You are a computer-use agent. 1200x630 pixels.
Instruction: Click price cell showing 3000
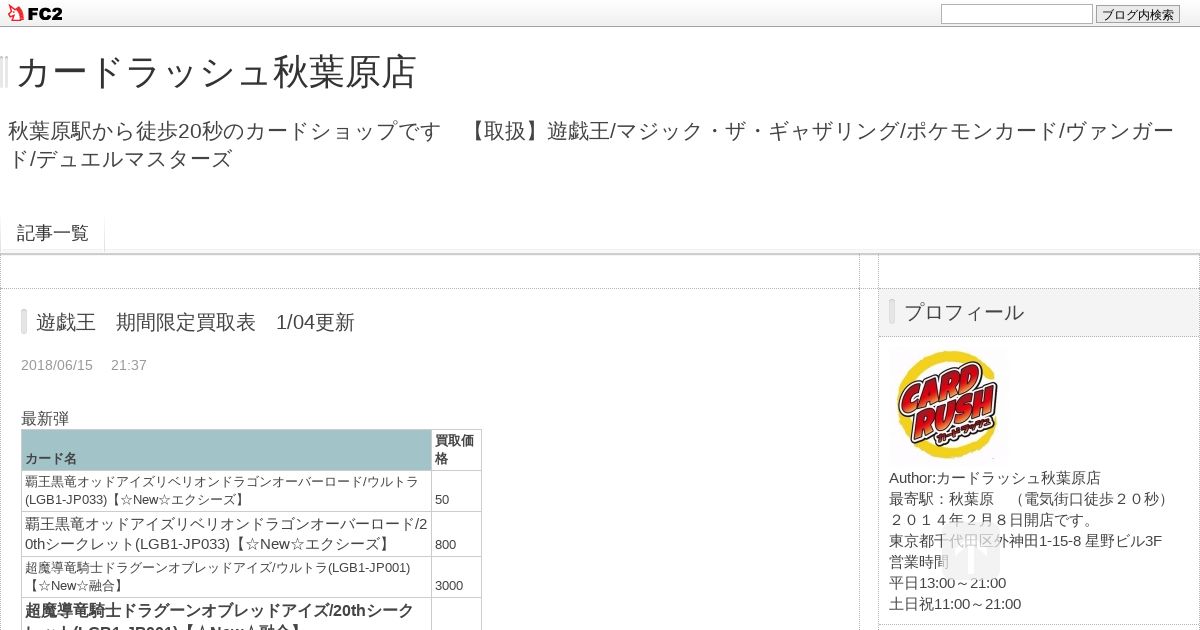click(456, 577)
